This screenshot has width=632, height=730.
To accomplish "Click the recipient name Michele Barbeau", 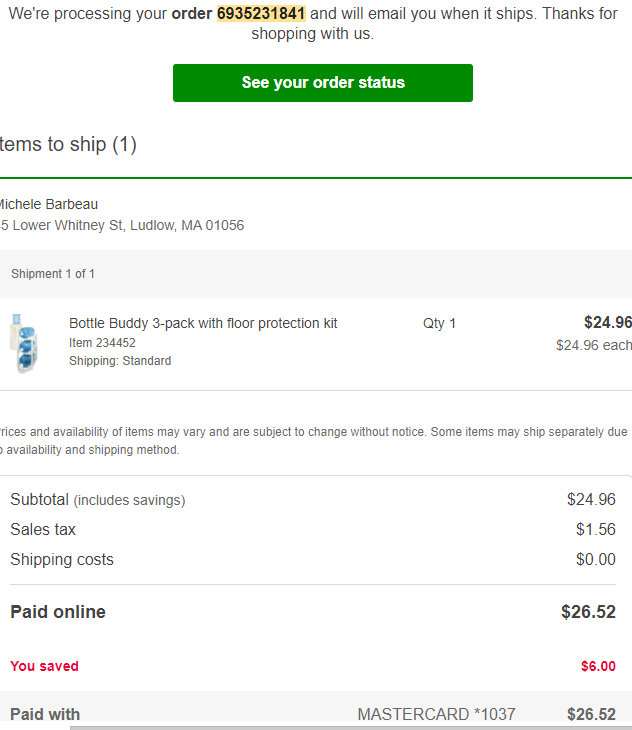I will [x=48, y=204].
